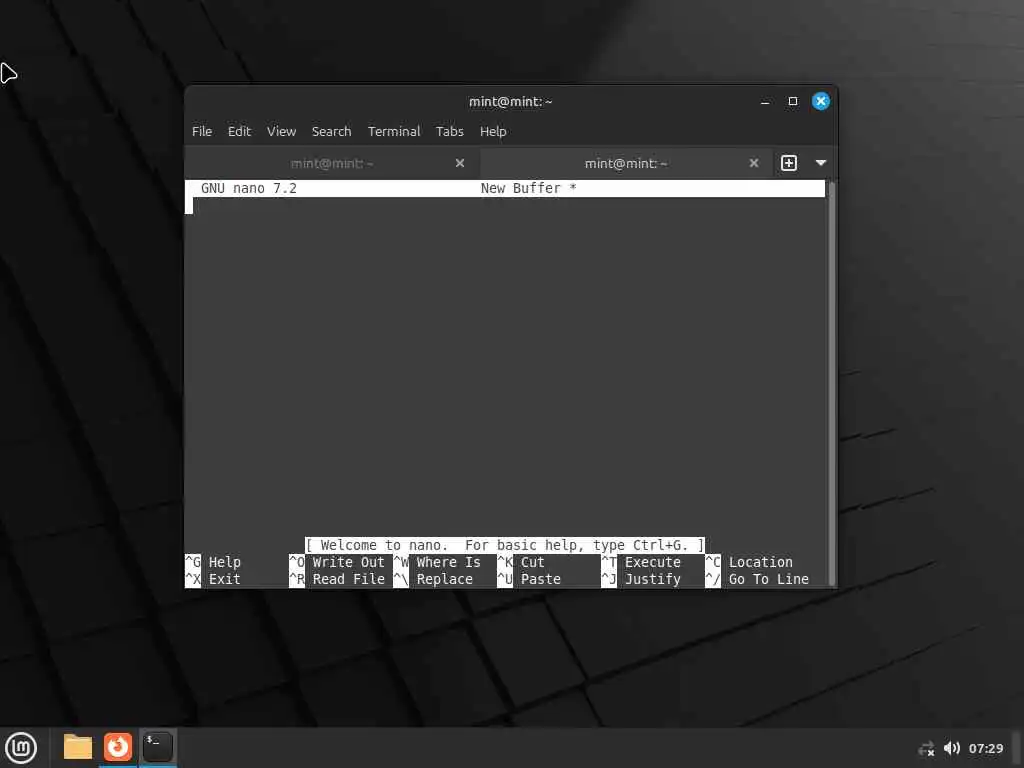1024x768 pixels.
Task: Open Firefox from the taskbar
Action: click(x=118, y=747)
